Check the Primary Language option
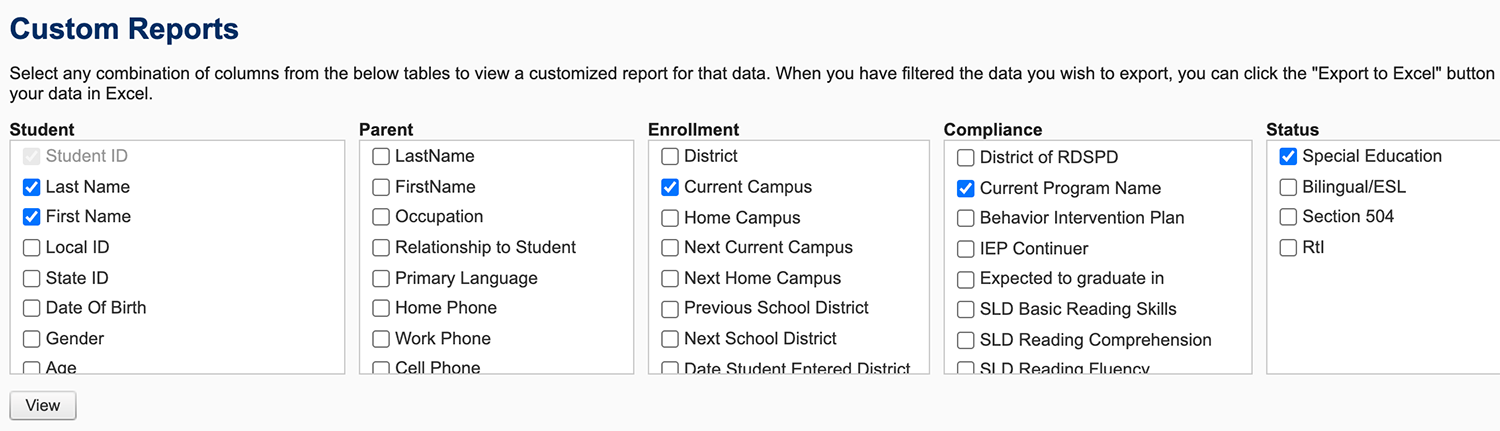1500x431 pixels. click(x=381, y=279)
